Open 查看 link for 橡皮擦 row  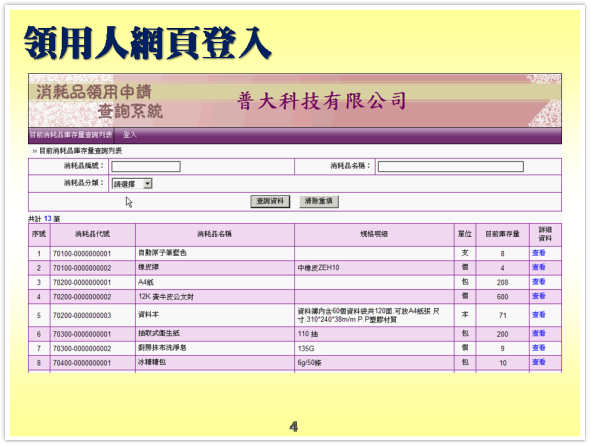tap(538, 267)
